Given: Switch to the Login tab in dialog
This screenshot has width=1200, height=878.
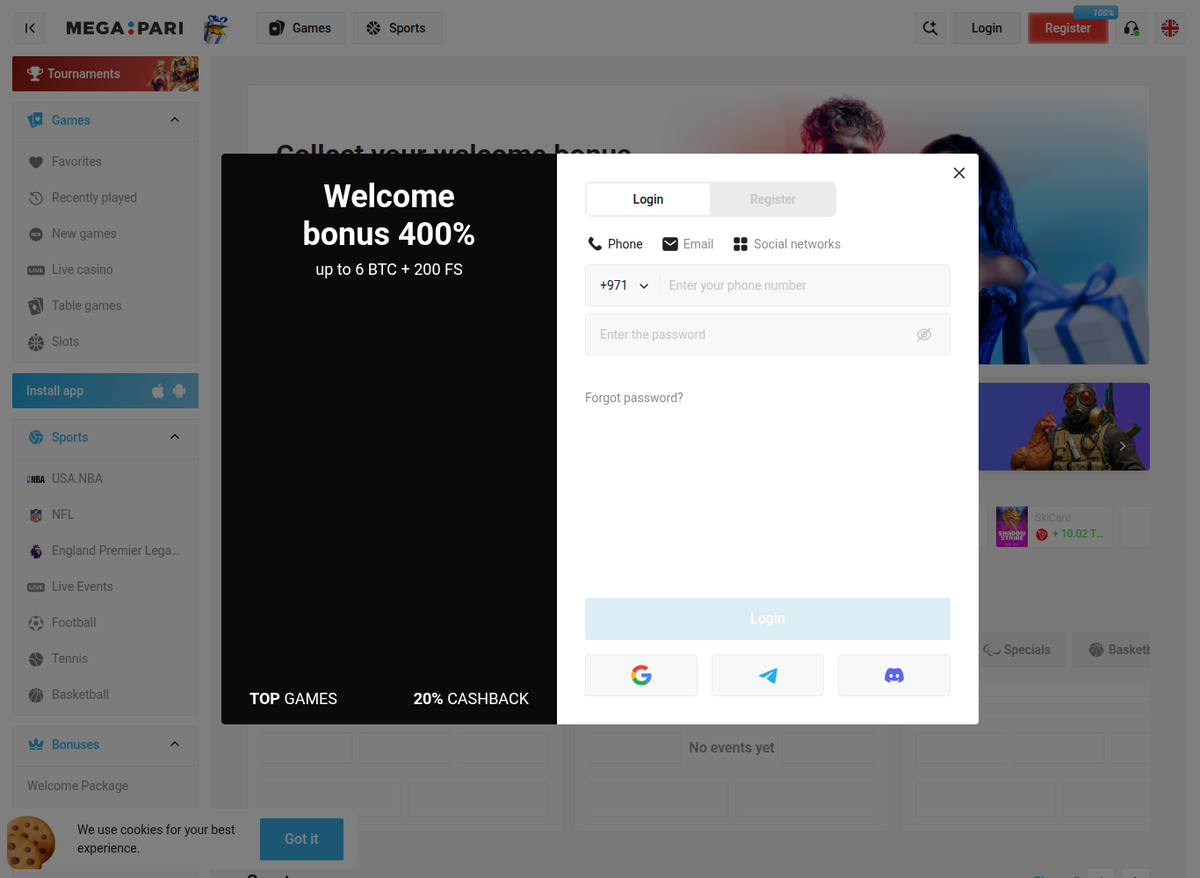Looking at the screenshot, I should point(648,199).
